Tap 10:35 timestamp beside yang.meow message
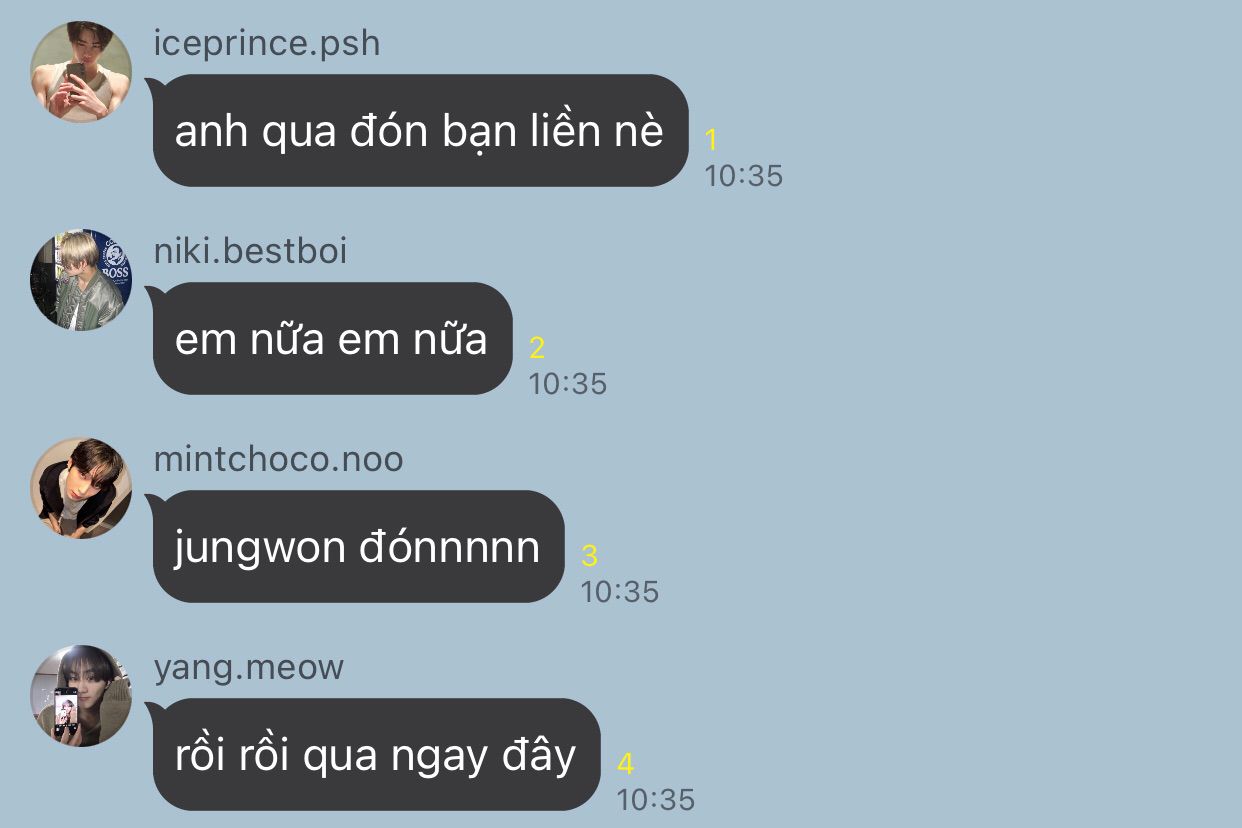The height and width of the screenshot is (828, 1242). pyautogui.click(x=655, y=800)
